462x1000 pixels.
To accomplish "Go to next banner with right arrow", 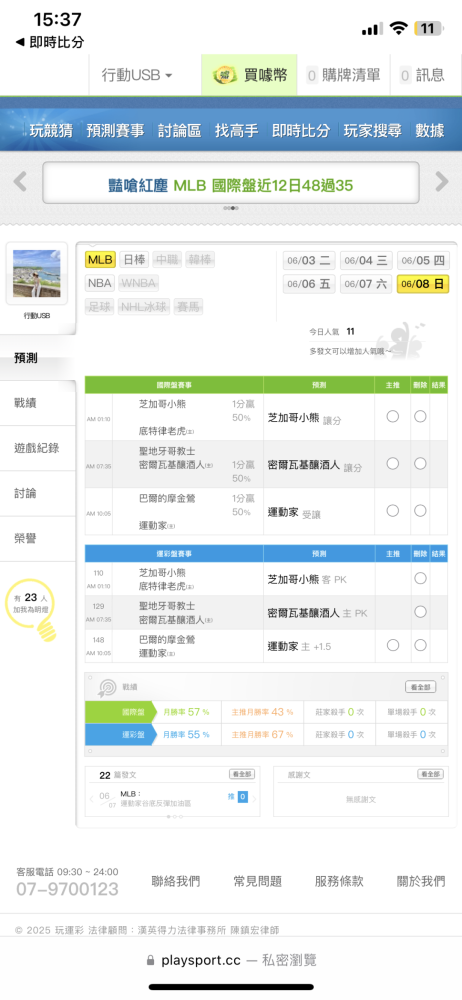I will (442, 182).
